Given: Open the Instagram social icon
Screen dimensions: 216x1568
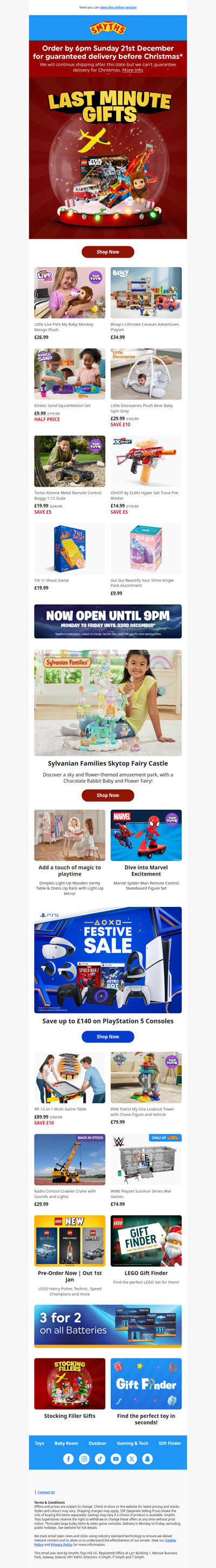Looking at the screenshot, I should point(84,1458).
